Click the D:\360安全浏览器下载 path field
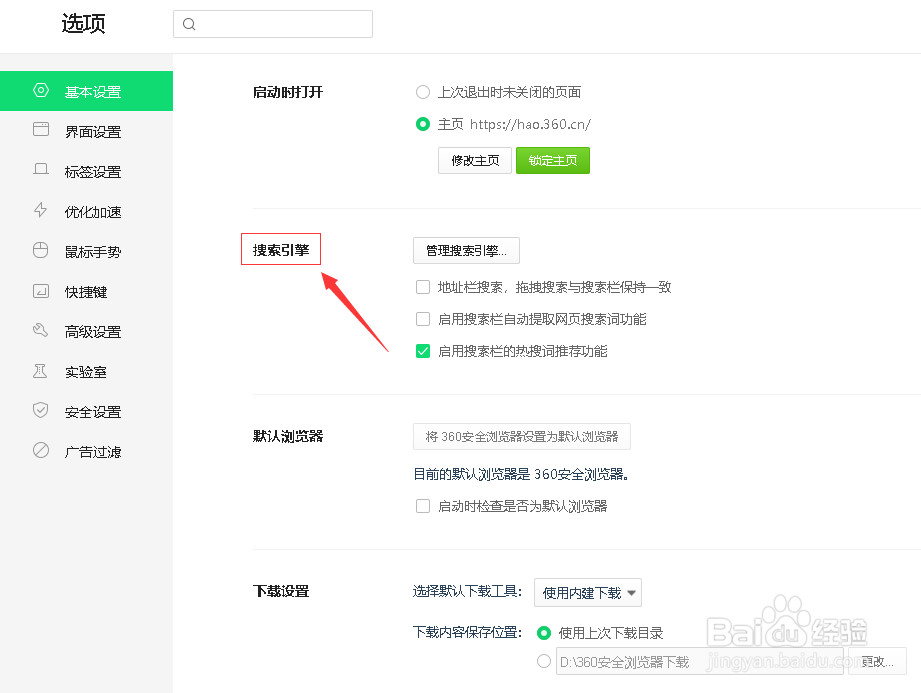 click(700, 662)
